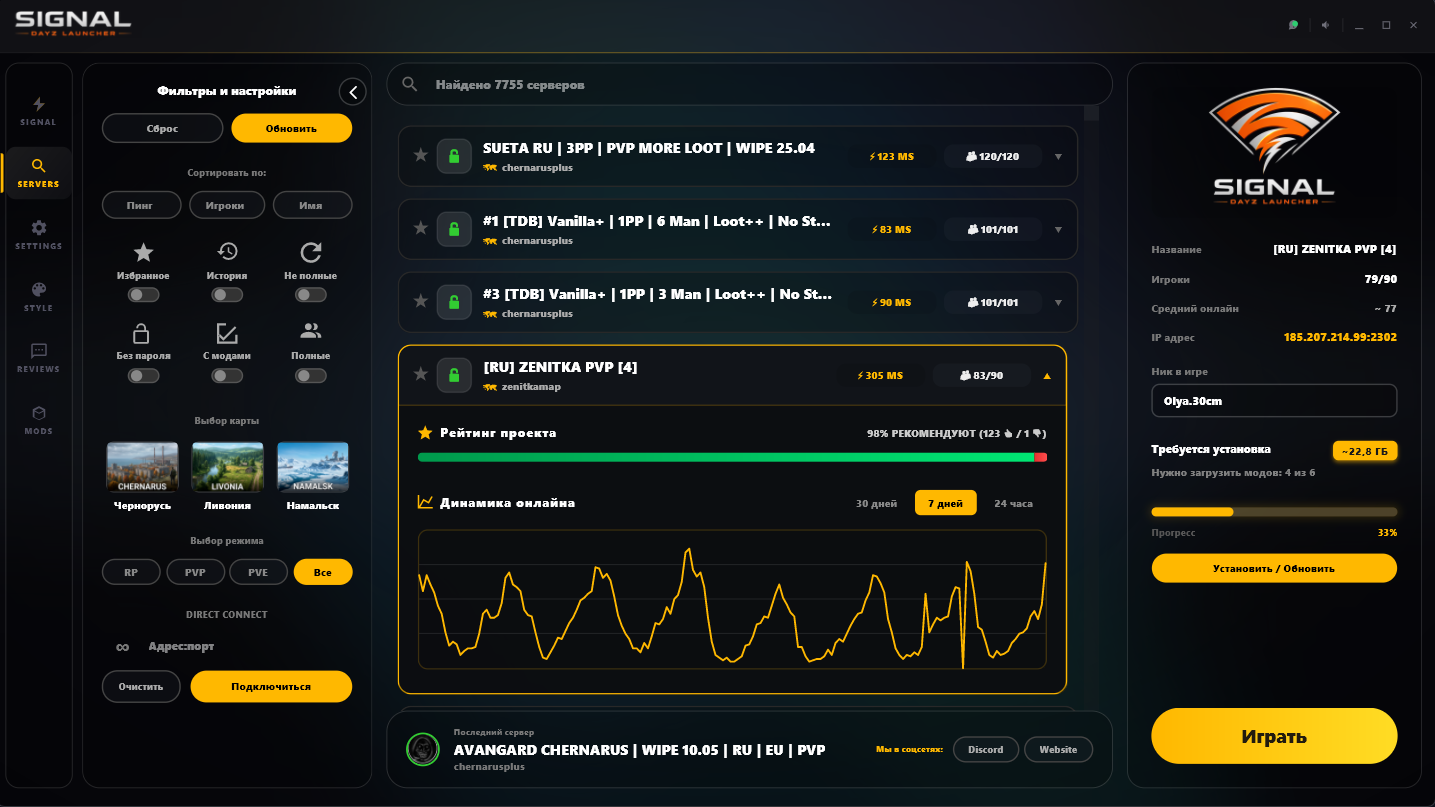Click the Полные people icon
Viewport: 1435px width, 807px height.
(311, 331)
